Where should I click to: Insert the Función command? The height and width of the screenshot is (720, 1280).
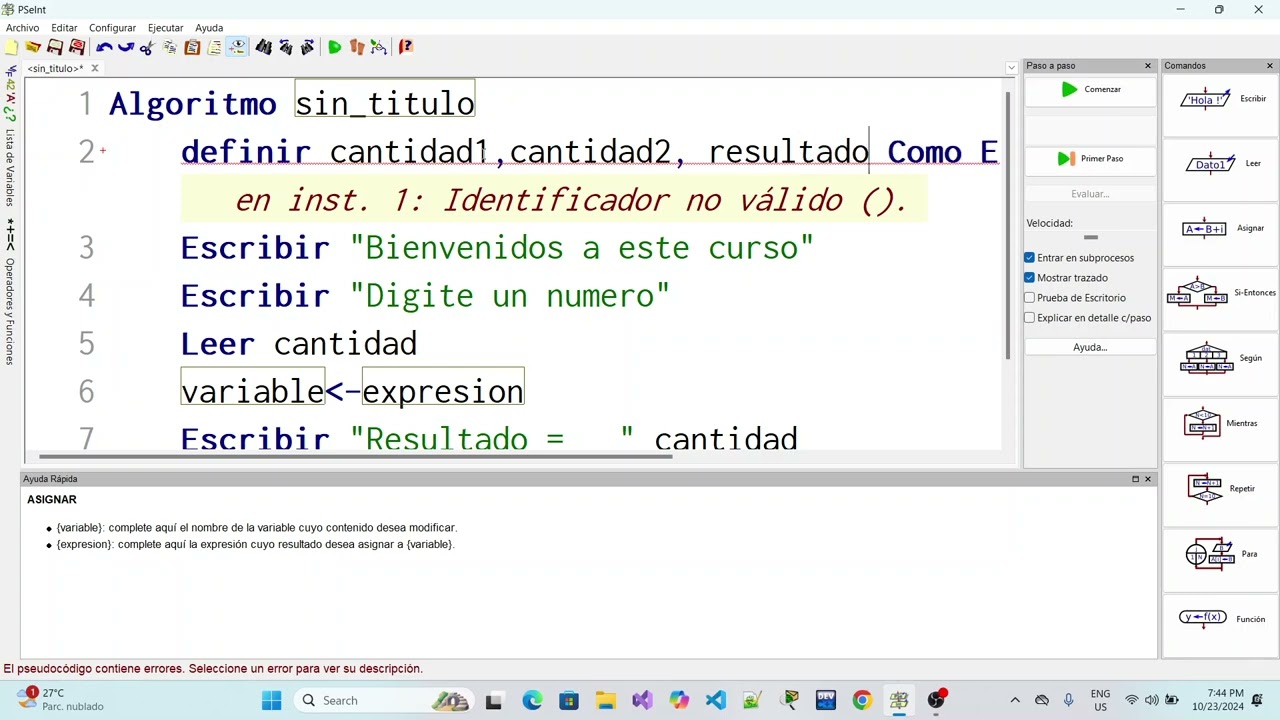pyautogui.click(x=1221, y=619)
